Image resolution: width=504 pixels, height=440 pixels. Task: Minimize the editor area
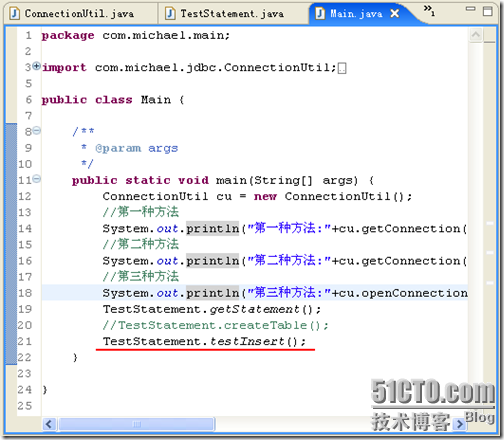tap(470, 9)
